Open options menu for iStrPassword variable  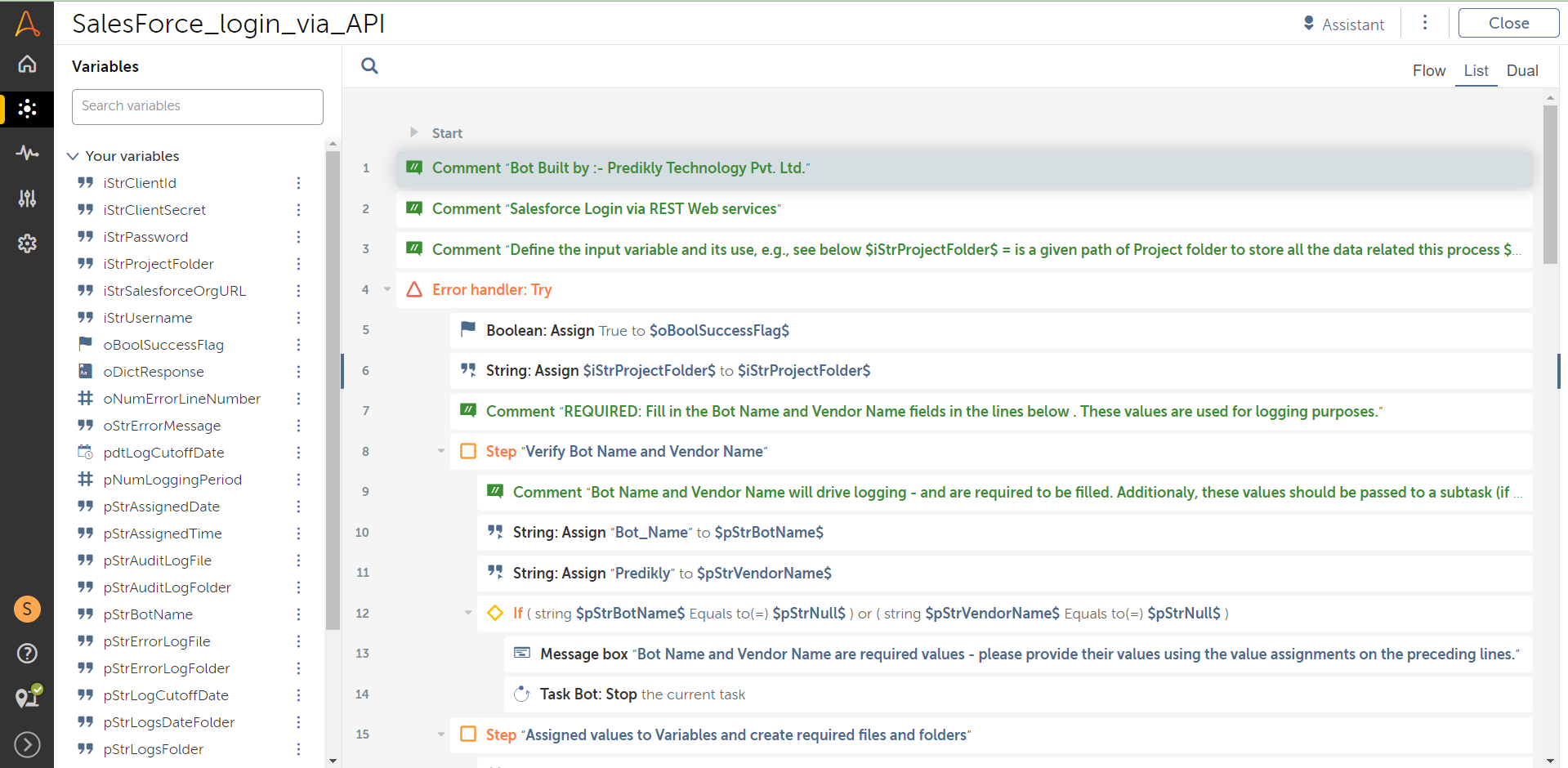[x=298, y=237]
